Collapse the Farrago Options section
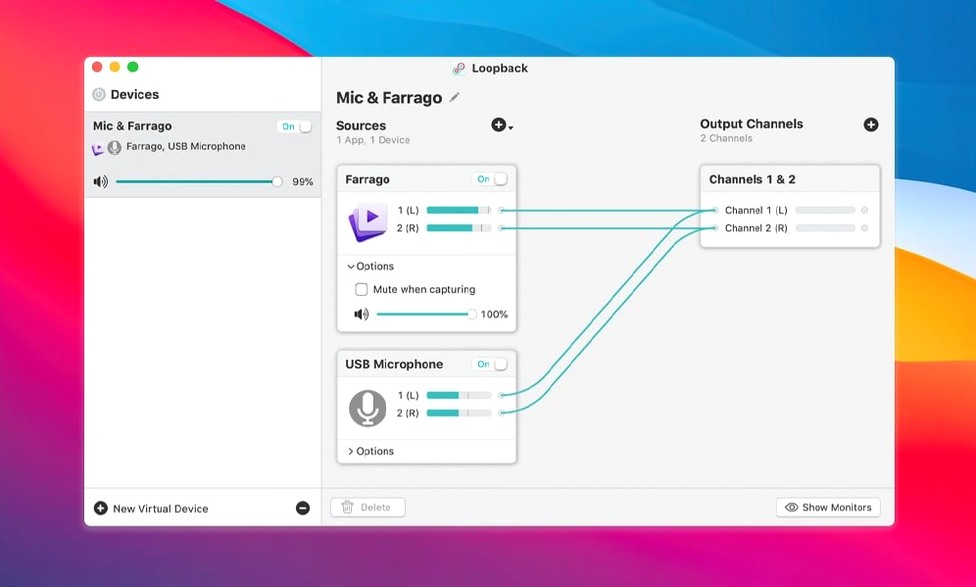This screenshot has height=587, width=976. pyautogui.click(x=371, y=266)
